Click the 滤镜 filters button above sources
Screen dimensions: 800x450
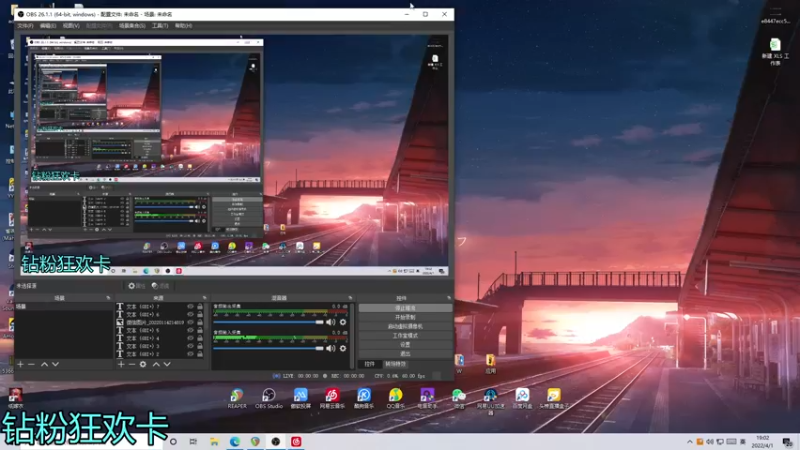160,286
